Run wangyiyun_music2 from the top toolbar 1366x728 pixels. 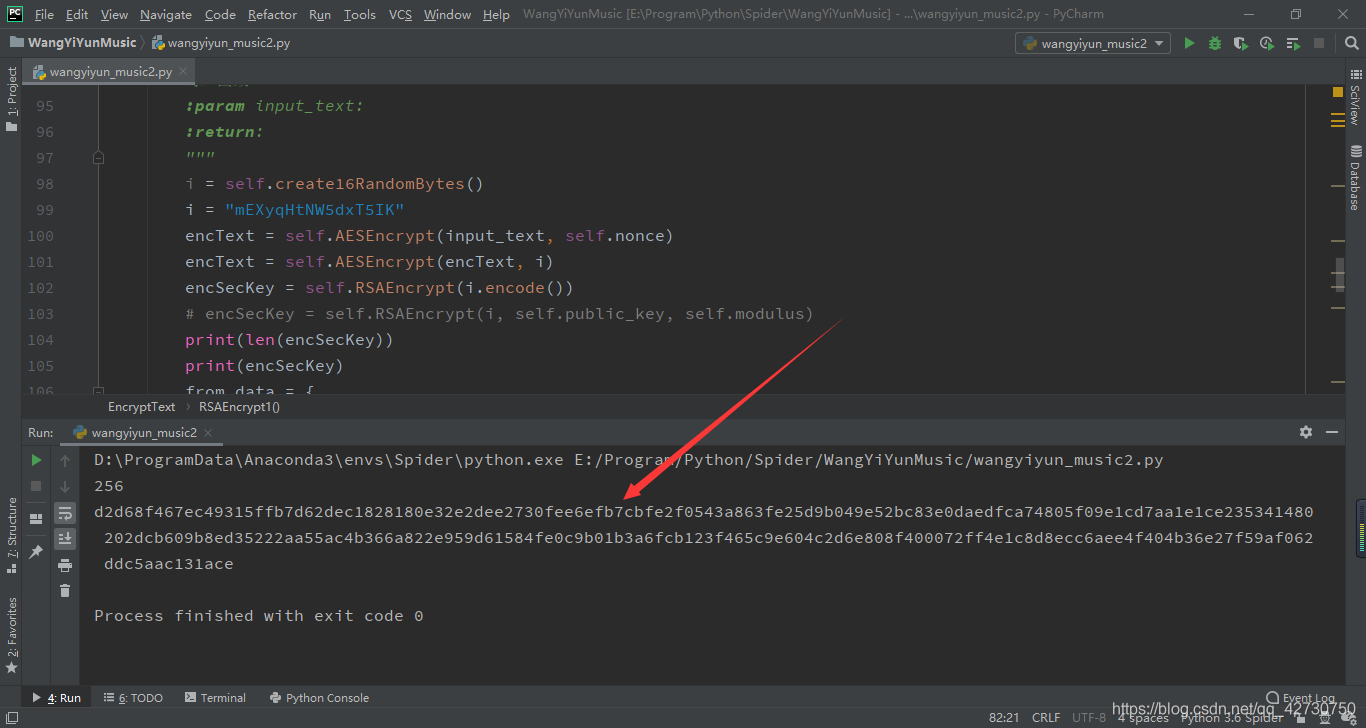tap(1189, 43)
